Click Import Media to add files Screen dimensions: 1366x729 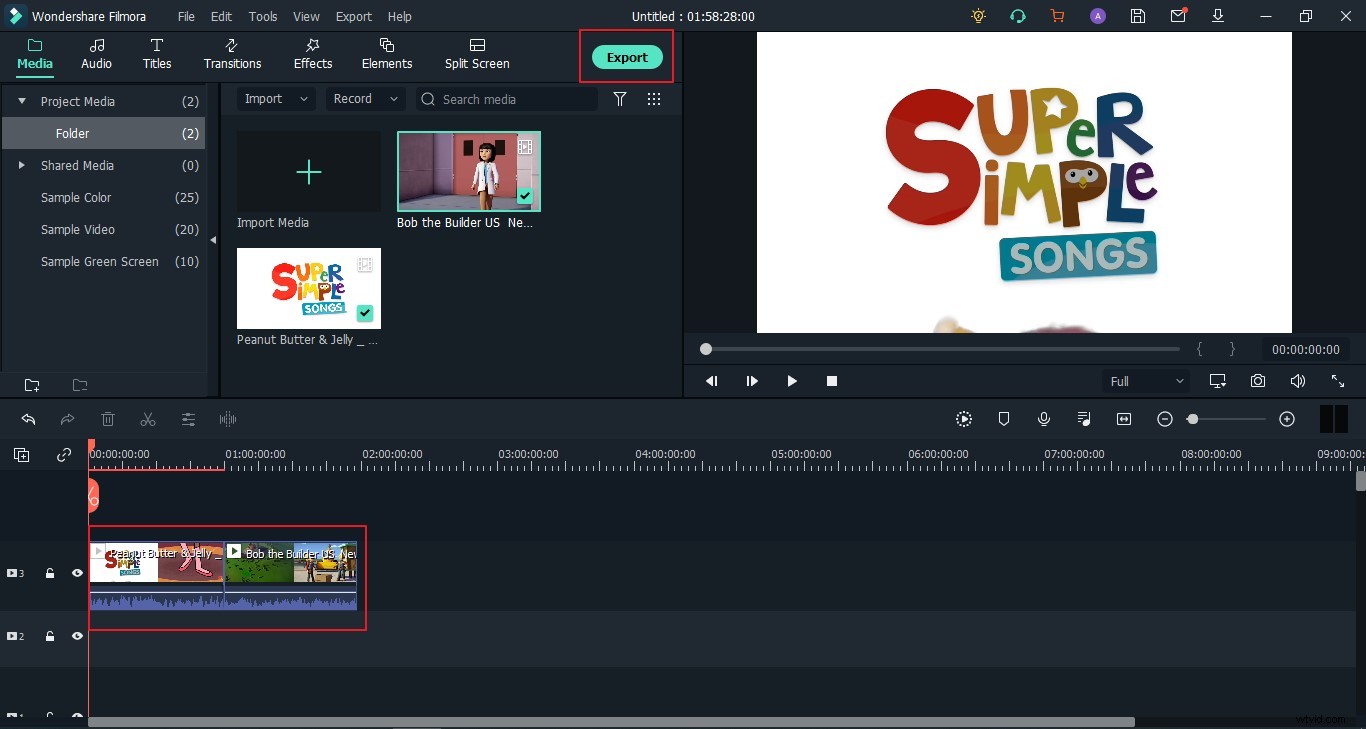[308, 172]
